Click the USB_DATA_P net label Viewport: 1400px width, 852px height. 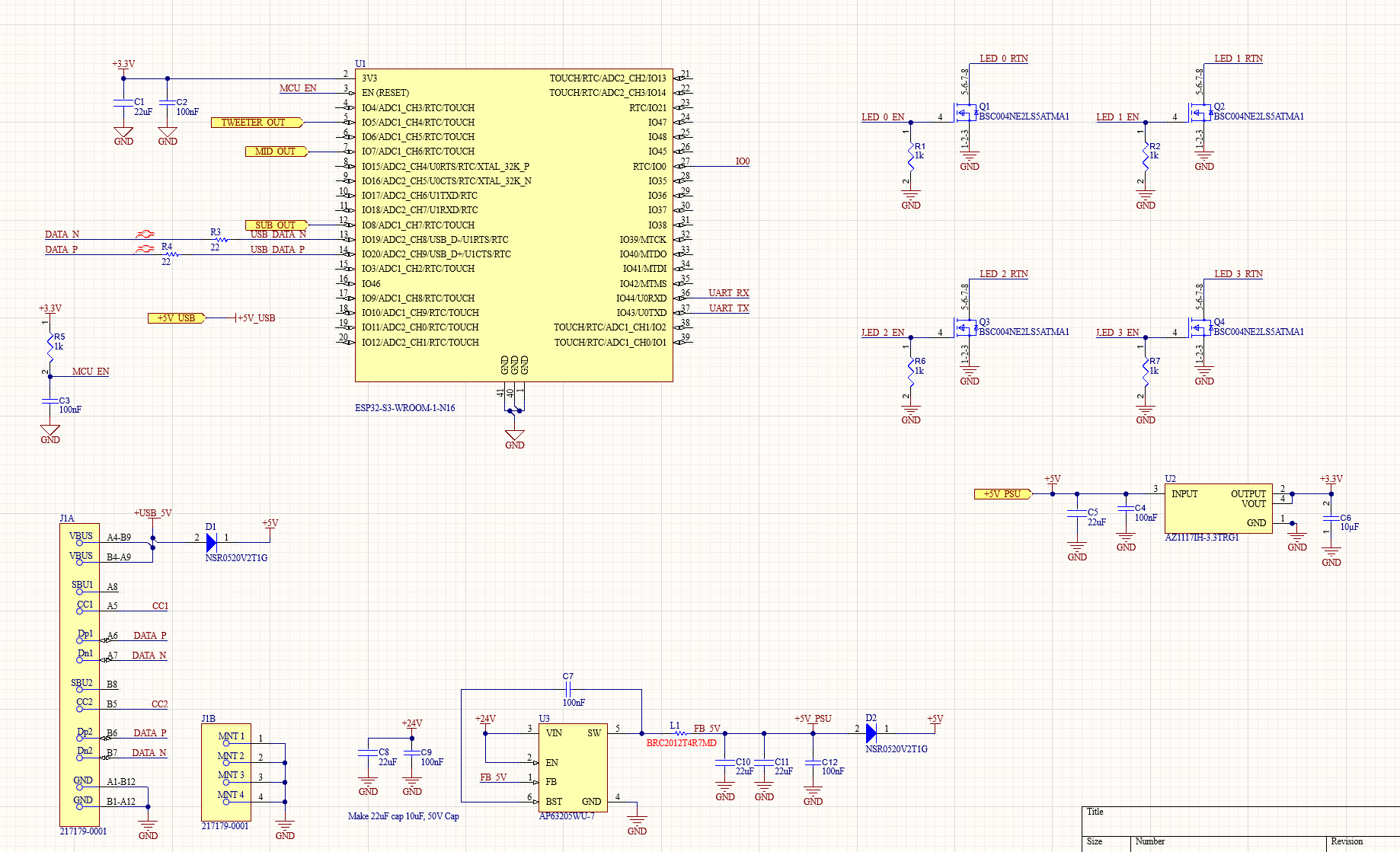277,250
